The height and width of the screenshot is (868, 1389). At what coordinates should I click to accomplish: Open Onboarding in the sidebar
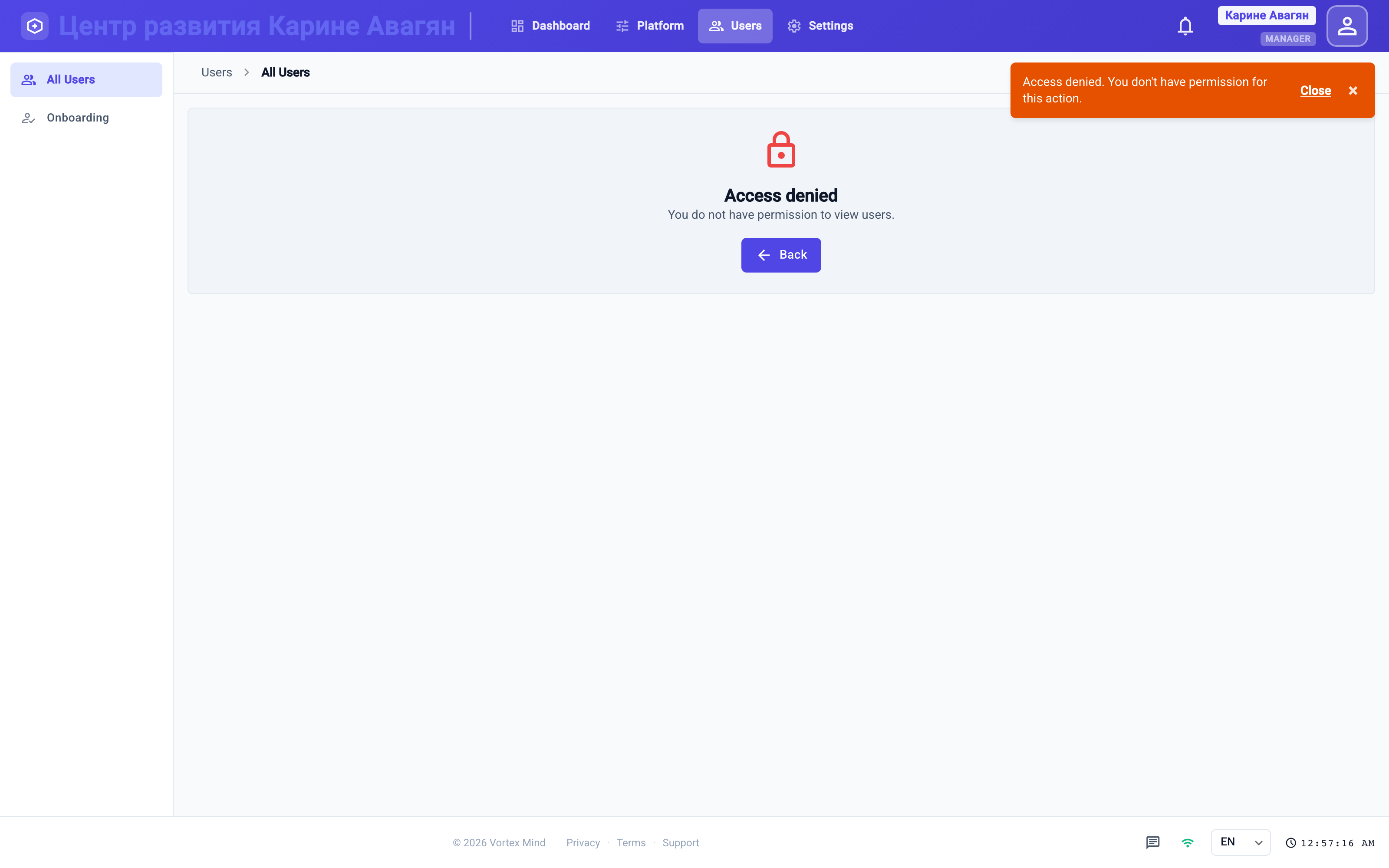click(86, 118)
